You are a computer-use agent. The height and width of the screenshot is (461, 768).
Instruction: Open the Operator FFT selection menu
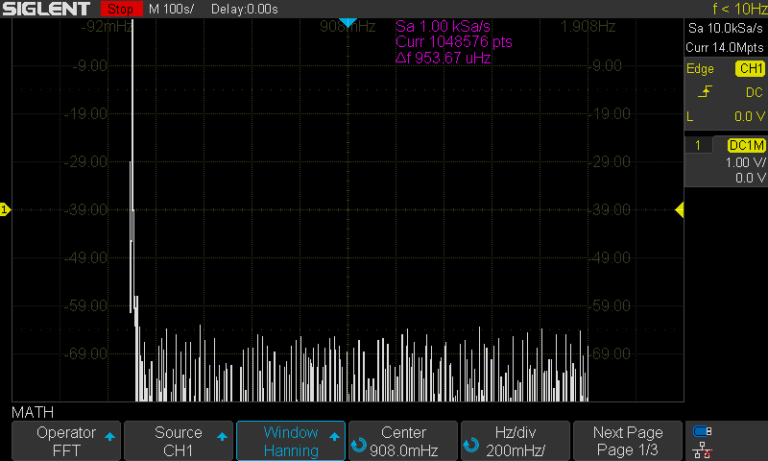click(66, 441)
